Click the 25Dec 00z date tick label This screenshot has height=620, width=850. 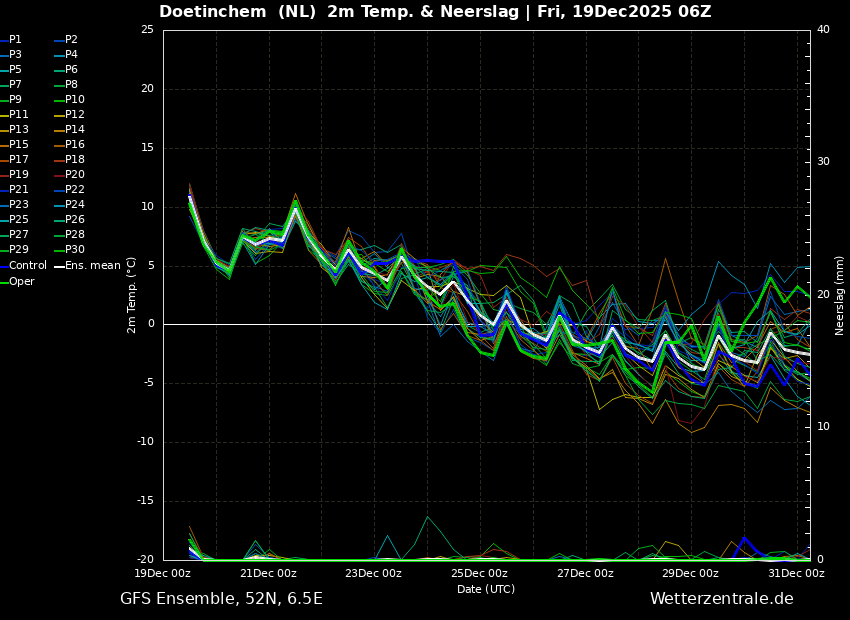479,573
